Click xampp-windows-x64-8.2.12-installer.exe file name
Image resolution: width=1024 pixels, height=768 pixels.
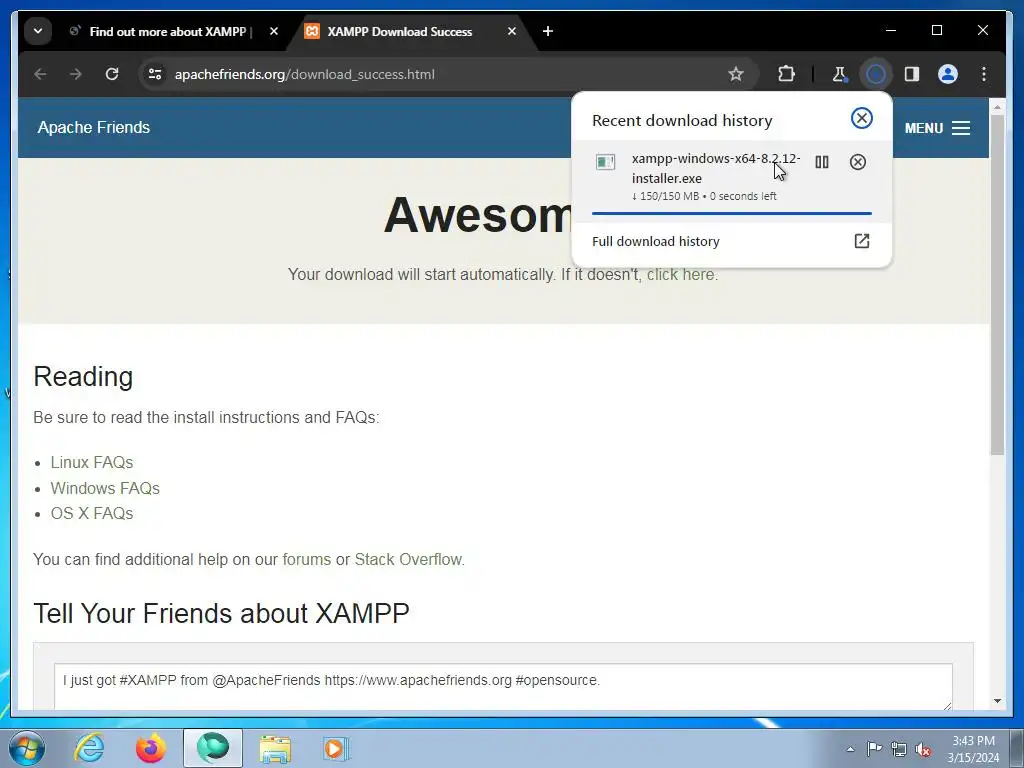point(716,168)
